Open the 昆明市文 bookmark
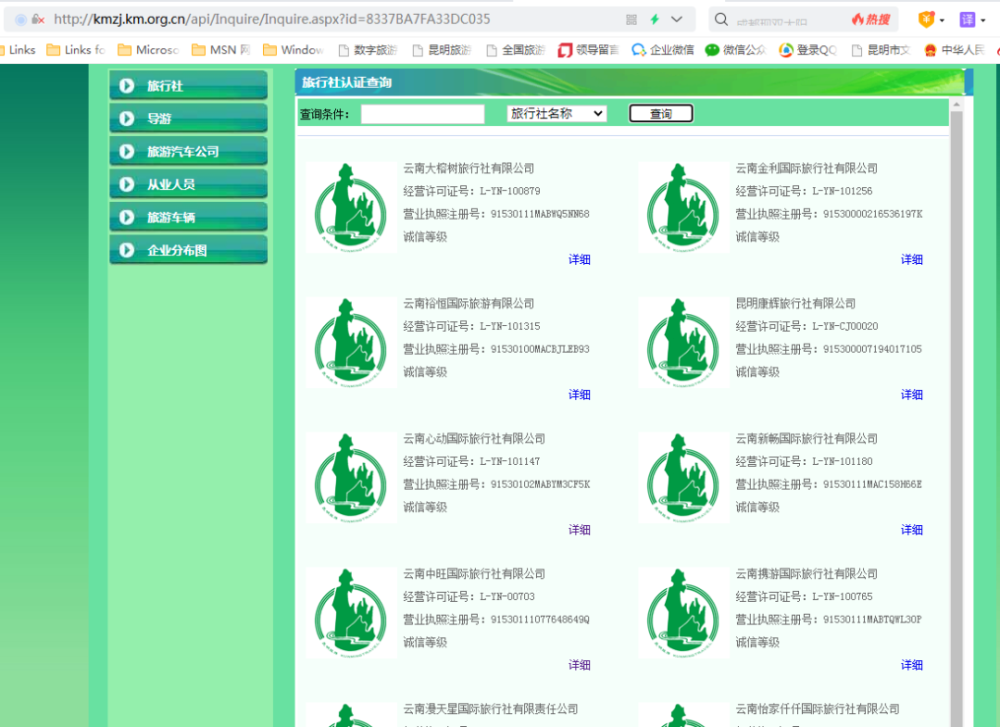 click(881, 50)
